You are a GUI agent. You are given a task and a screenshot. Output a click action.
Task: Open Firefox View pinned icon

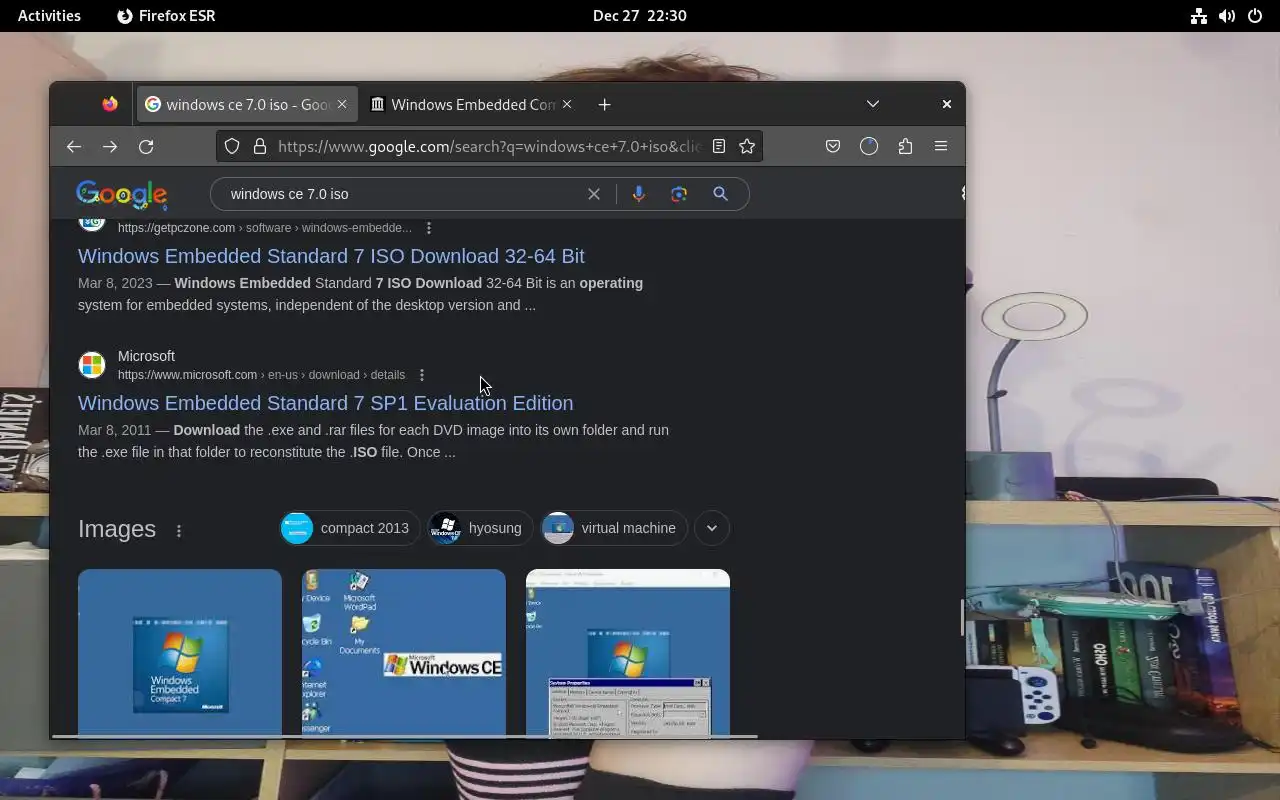110,104
